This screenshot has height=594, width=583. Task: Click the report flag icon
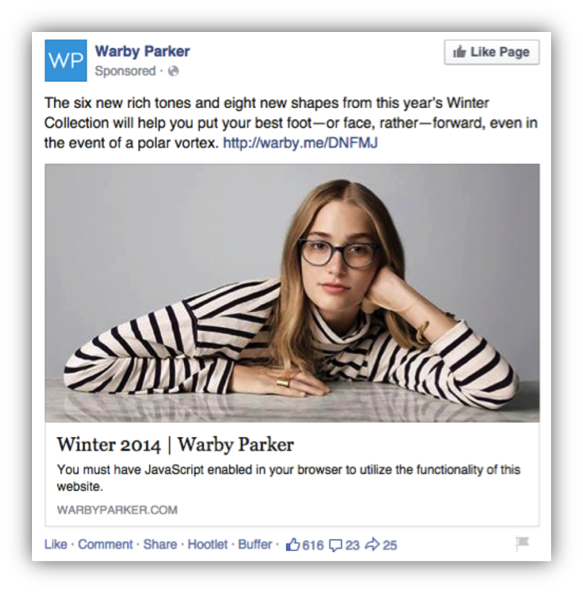(x=522, y=543)
